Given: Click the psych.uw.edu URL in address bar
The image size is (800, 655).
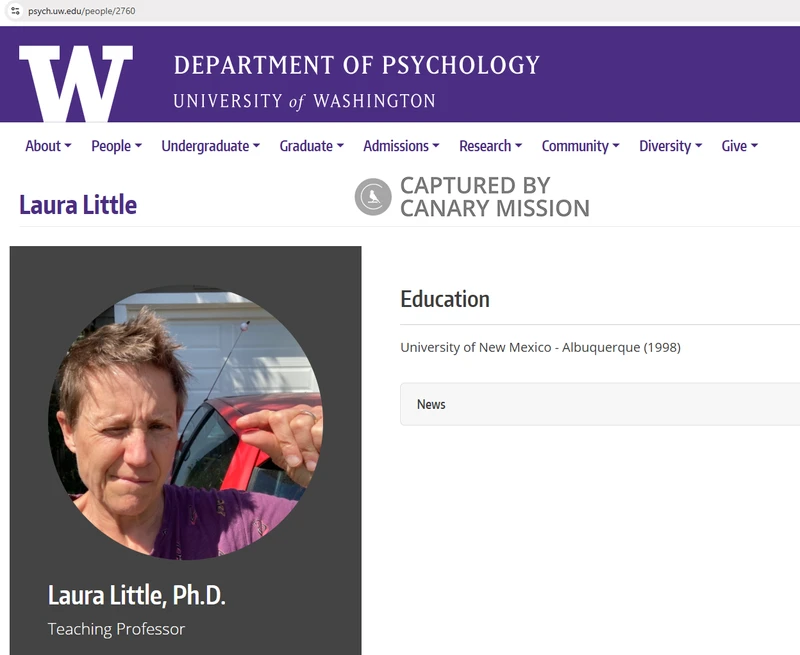Looking at the screenshot, I should 82,11.
